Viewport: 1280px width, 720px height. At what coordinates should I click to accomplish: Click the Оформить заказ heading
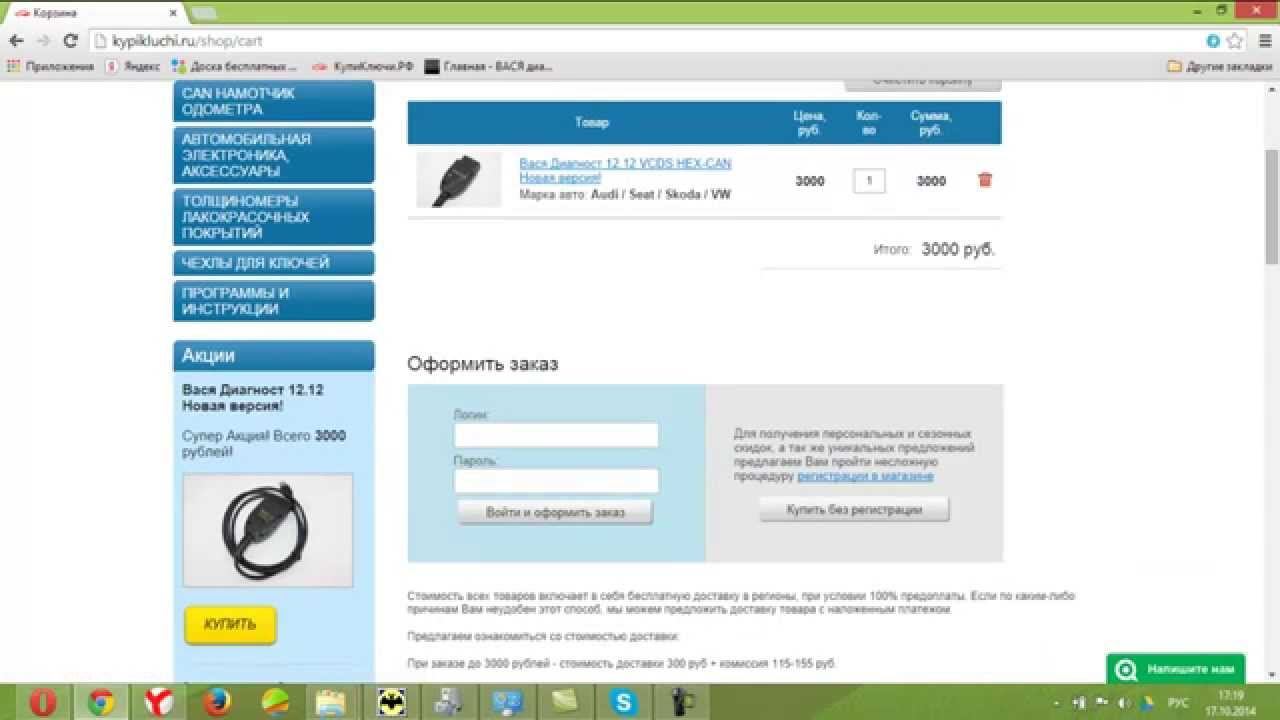[482, 364]
